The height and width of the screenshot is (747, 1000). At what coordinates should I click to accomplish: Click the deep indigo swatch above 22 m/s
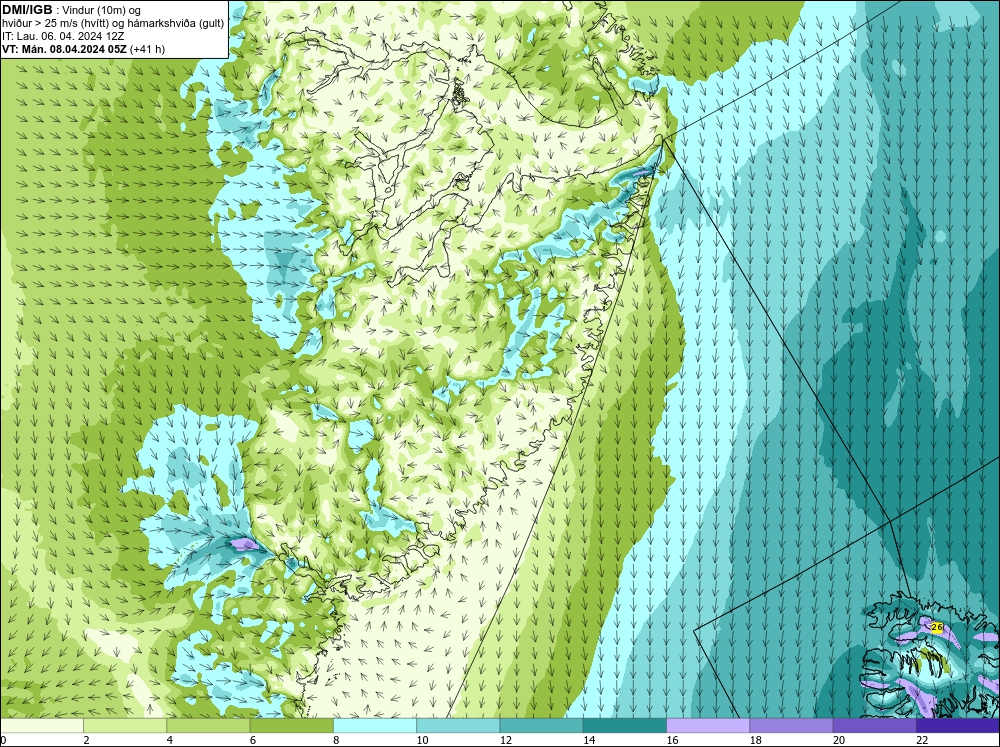(958, 725)
